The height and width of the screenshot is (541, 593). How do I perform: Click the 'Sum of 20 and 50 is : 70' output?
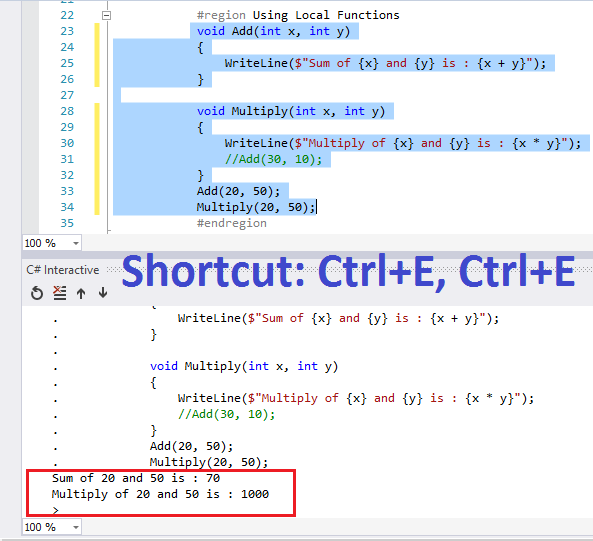tap(136, 478)
